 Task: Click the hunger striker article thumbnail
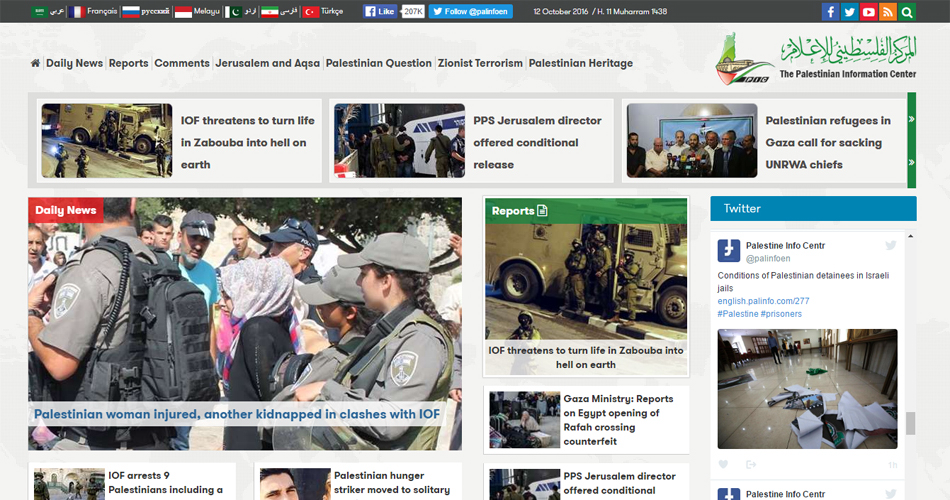pos(295,484)
